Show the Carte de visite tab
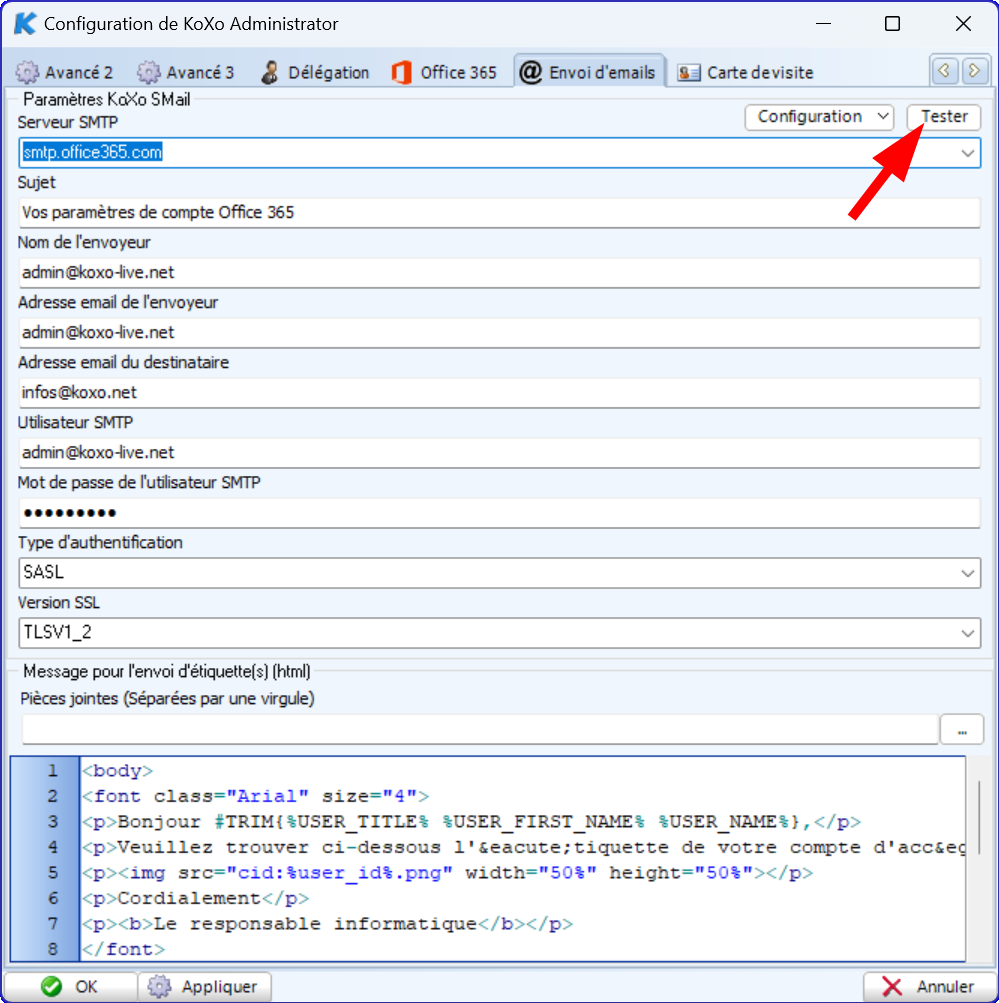This screenshot has width=999, height=1003. [746, 72]
